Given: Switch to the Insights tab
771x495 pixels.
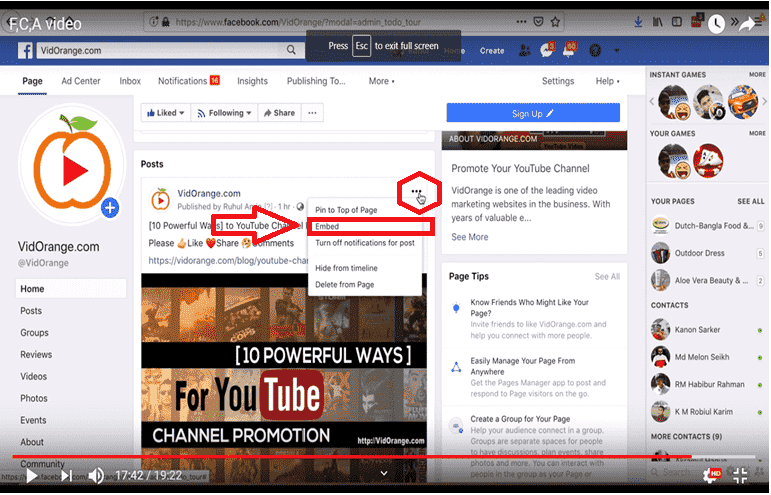Looking at the screenshot, I should tap(252, 81).
